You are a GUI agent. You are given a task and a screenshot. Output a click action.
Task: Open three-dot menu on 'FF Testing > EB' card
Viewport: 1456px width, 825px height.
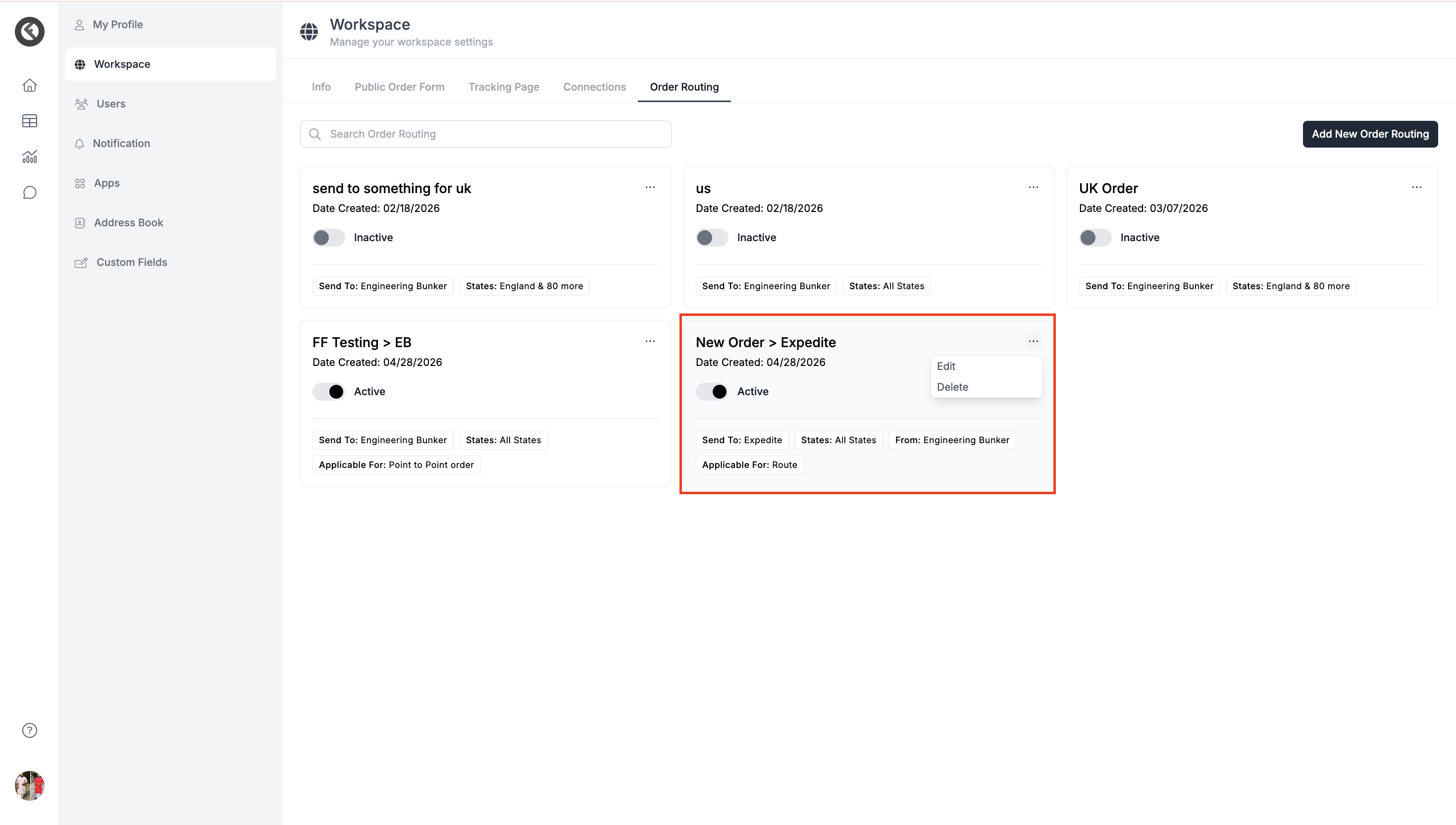point(650,342)
